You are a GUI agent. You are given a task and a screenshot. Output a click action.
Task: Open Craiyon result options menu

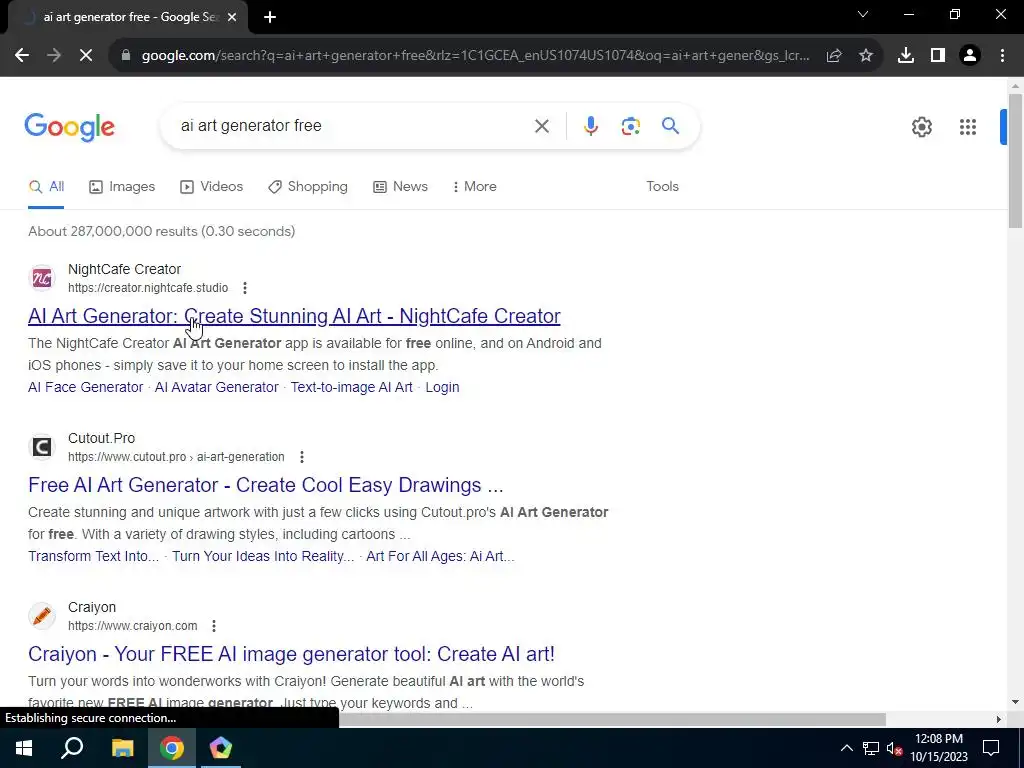(x=214, y=626)
